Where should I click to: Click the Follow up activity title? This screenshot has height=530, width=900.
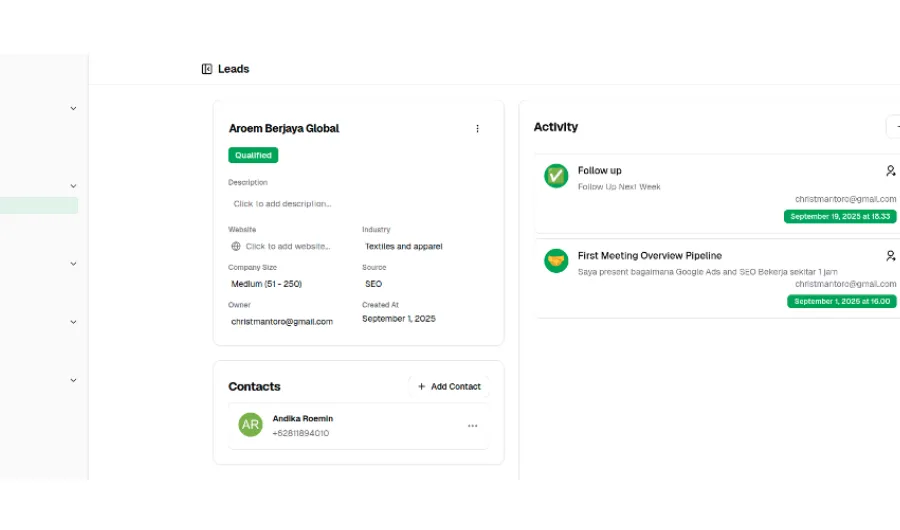click(x=599, y=171)
